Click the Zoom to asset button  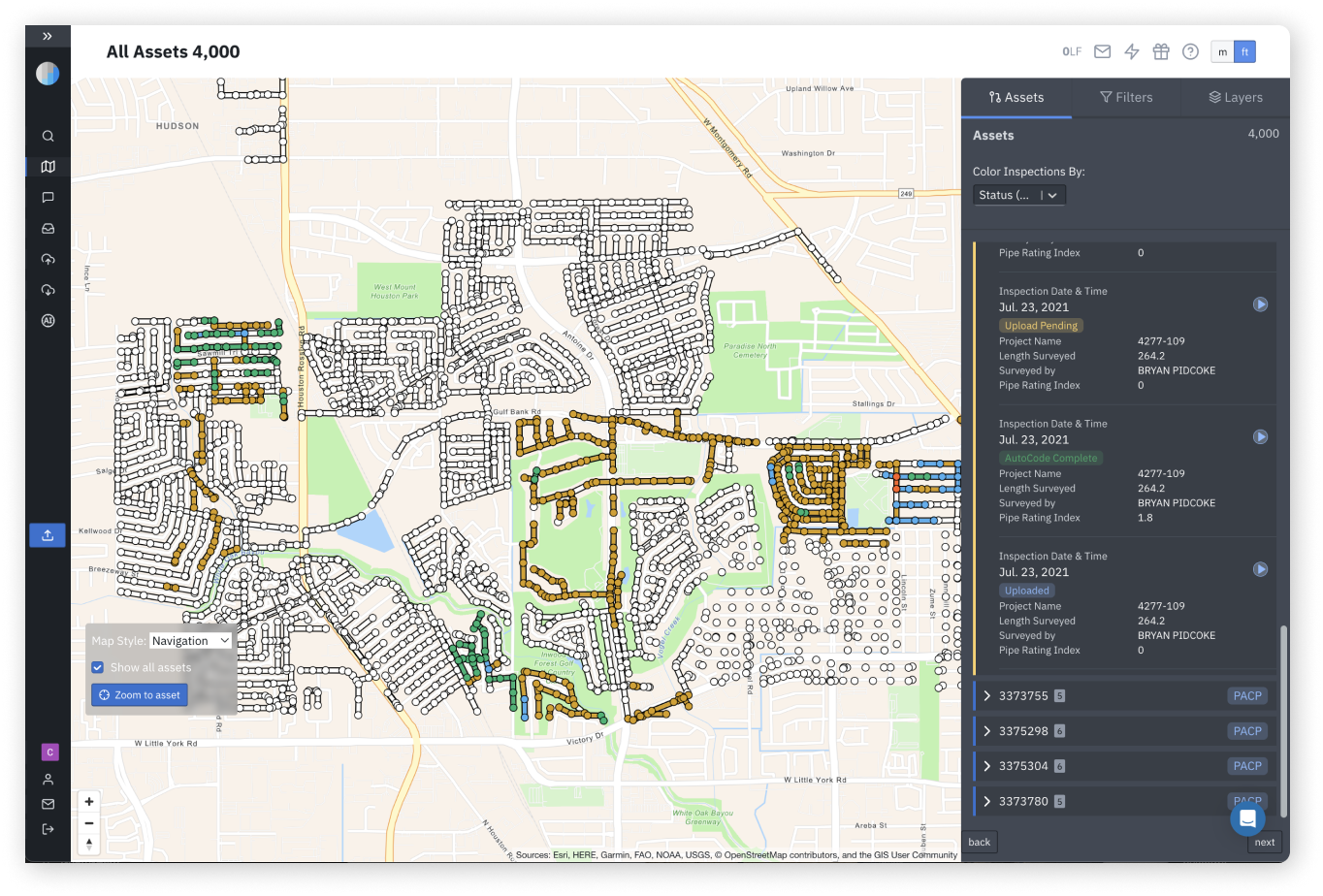coord(140,695)
